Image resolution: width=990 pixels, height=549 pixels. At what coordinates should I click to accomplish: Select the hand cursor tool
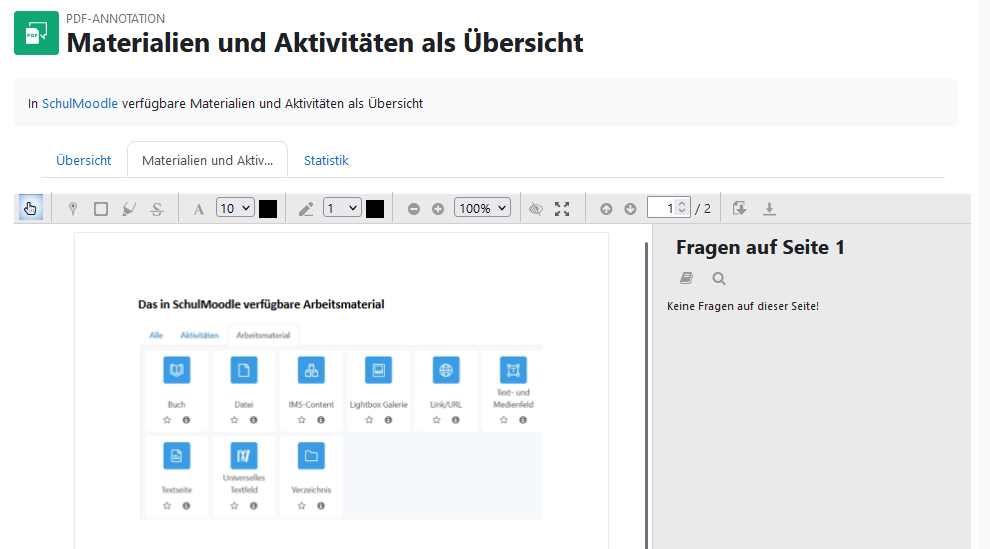(30, 208)
